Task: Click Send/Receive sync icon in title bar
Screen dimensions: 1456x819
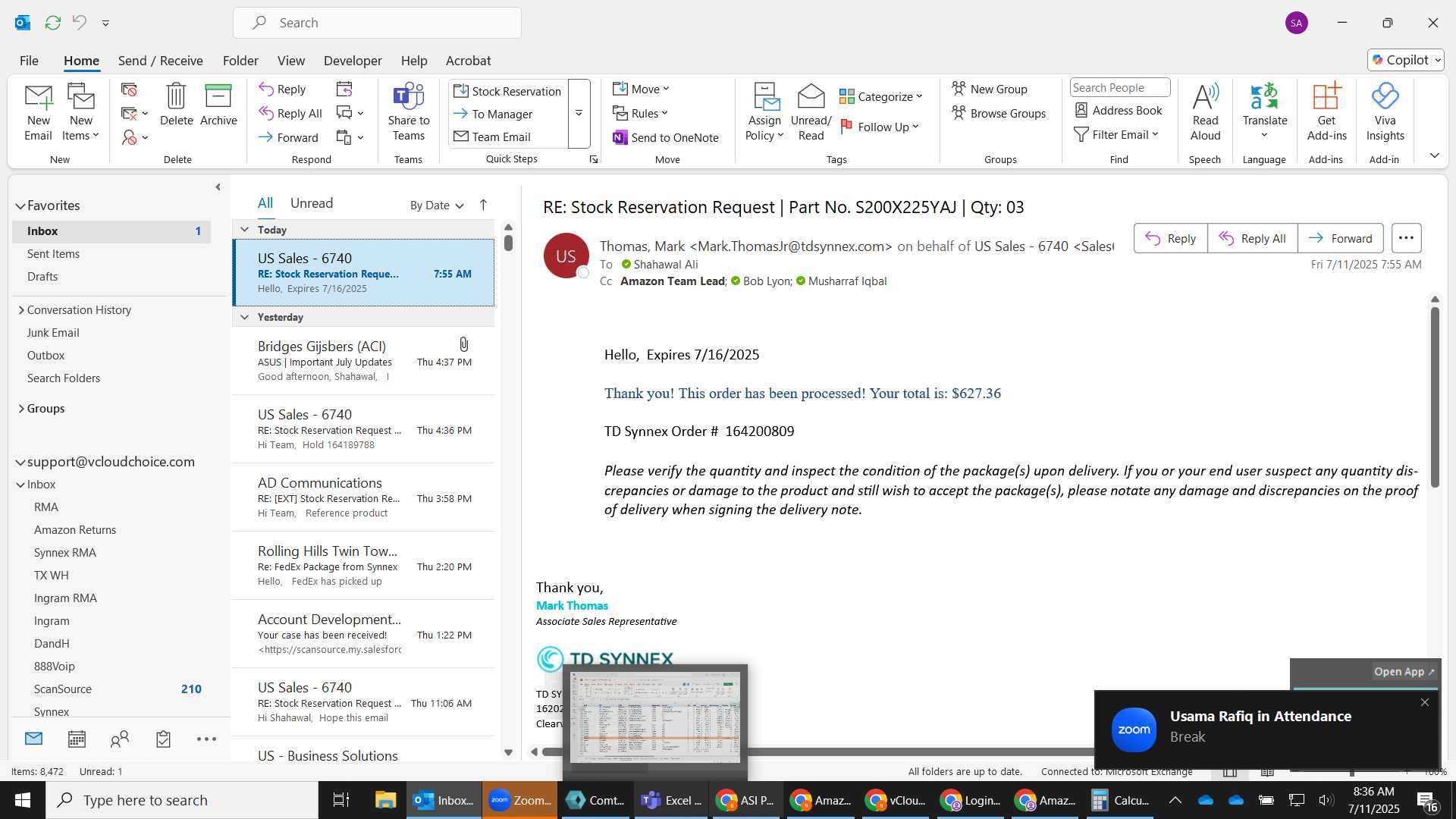Action: [x=52, y=23]
